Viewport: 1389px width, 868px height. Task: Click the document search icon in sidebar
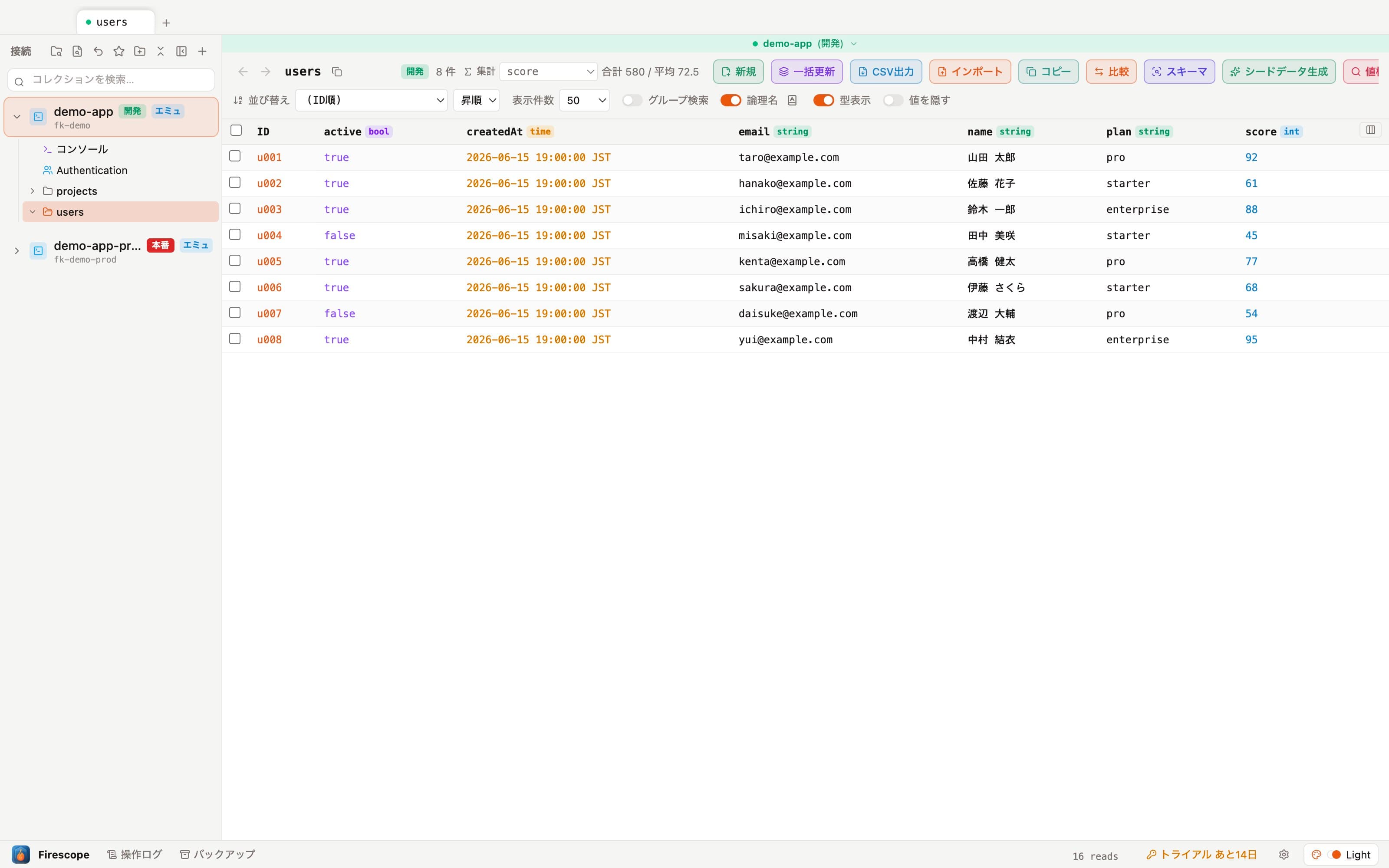tap(77, 52)
